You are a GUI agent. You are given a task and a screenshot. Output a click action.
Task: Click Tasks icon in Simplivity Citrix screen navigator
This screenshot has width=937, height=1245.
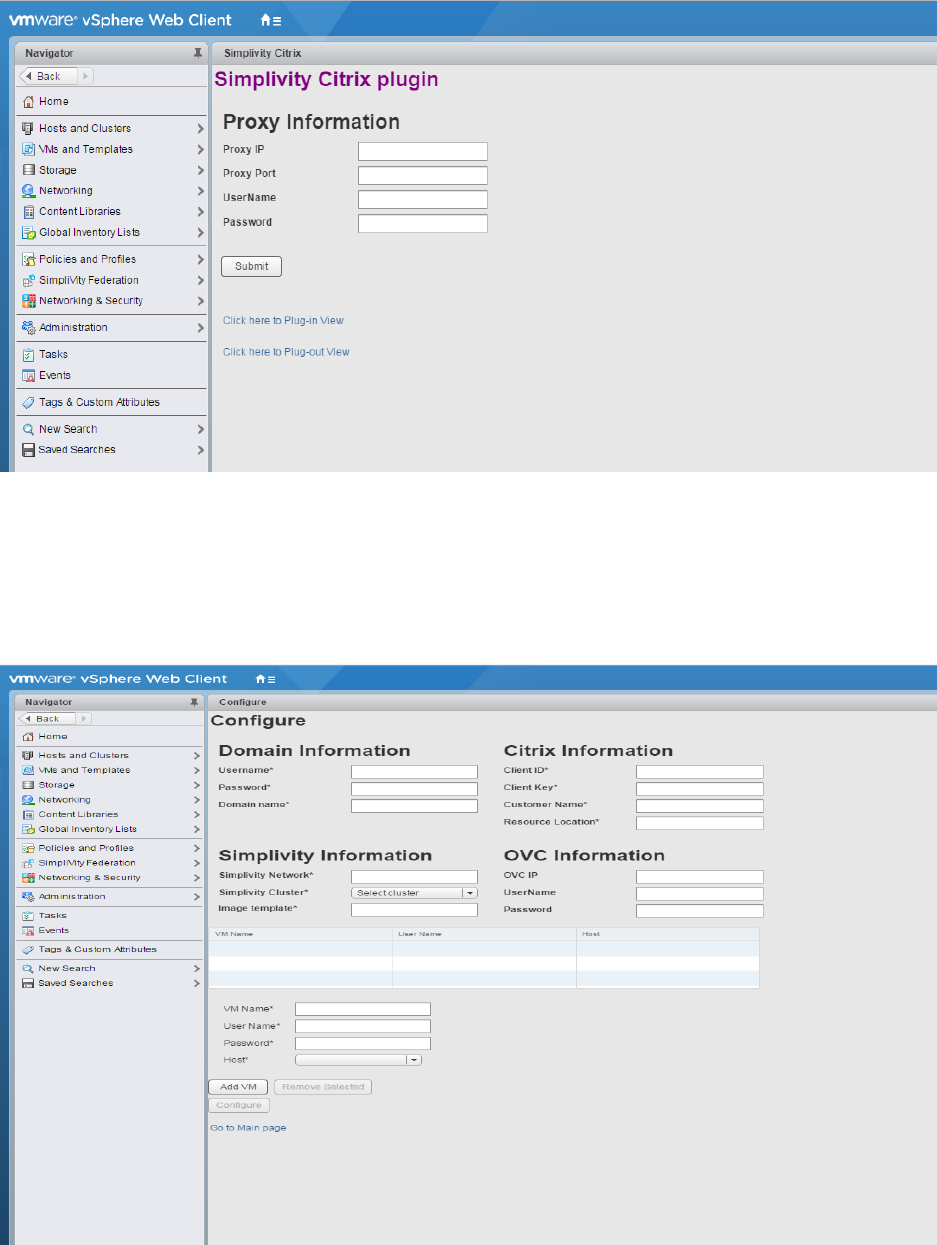pos(29,354)
